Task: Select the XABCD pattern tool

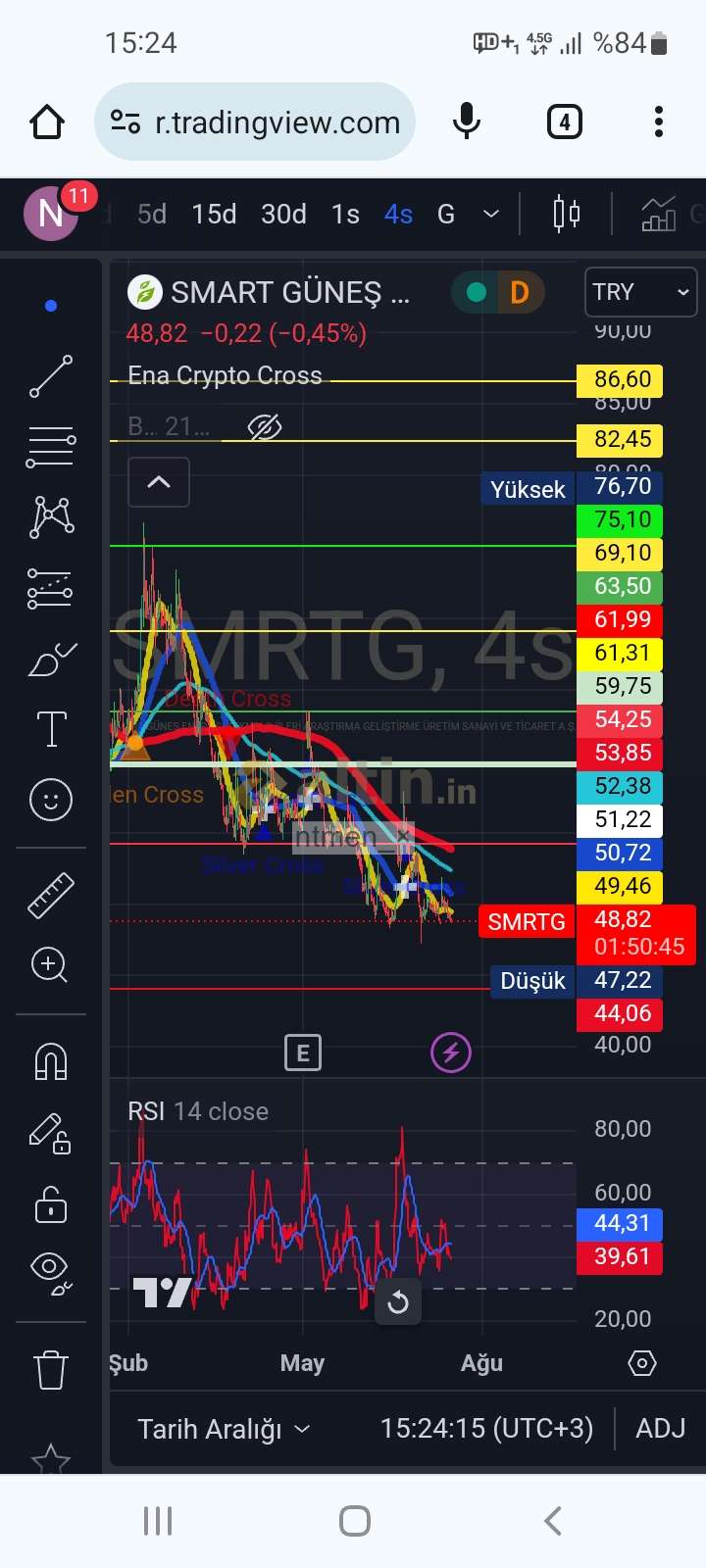Action: click(51, 516)
